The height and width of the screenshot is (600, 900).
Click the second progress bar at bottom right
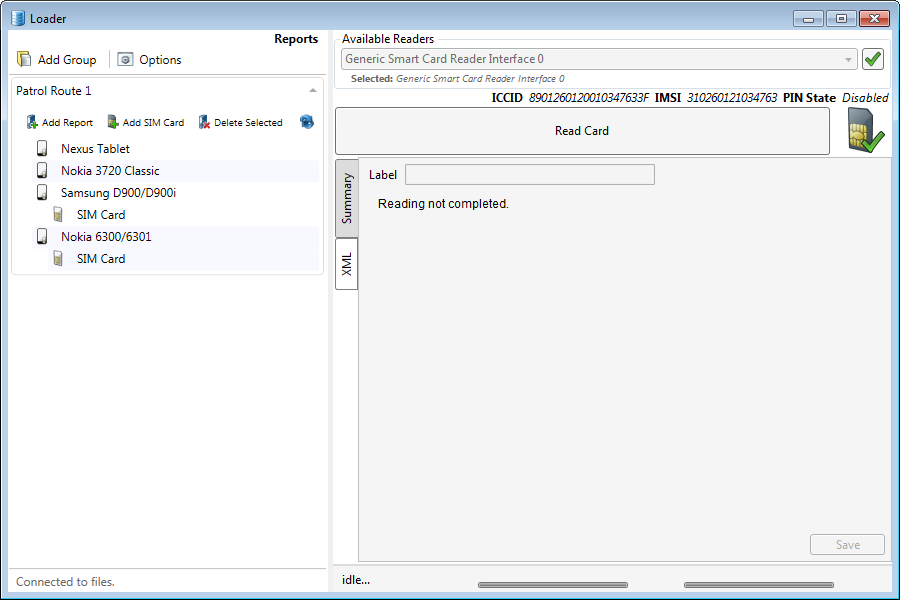759,584
